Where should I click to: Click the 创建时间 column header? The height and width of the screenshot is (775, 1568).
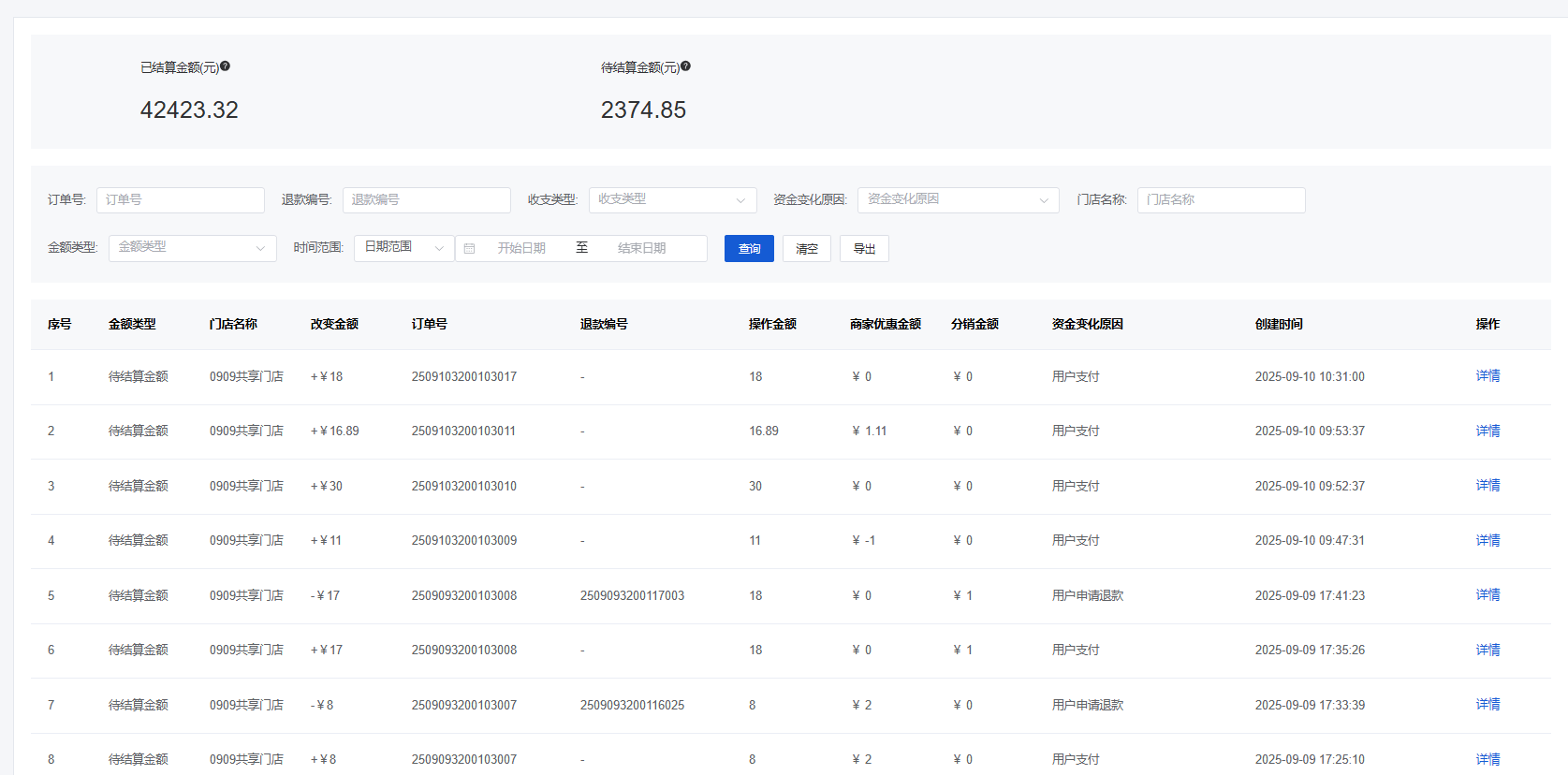click(1279, 324)
